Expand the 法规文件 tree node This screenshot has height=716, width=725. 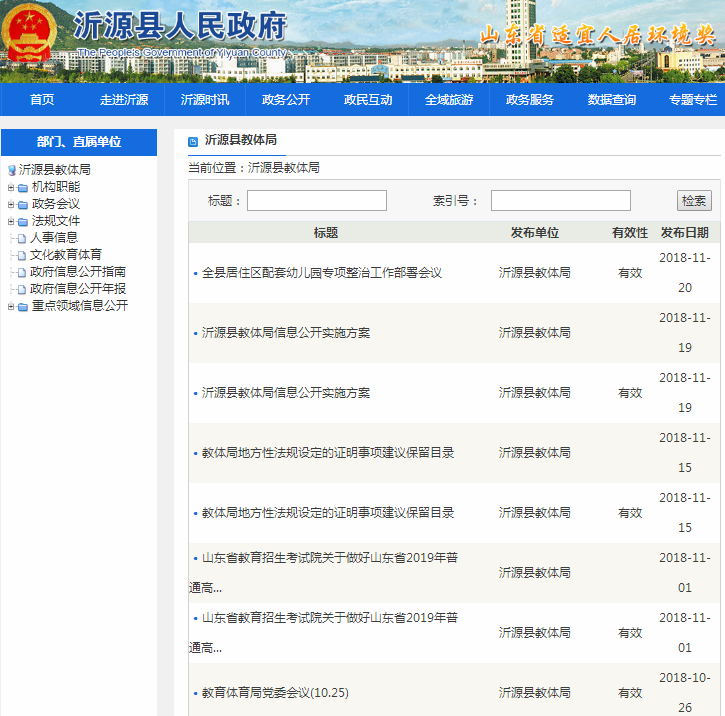(11, 221)
